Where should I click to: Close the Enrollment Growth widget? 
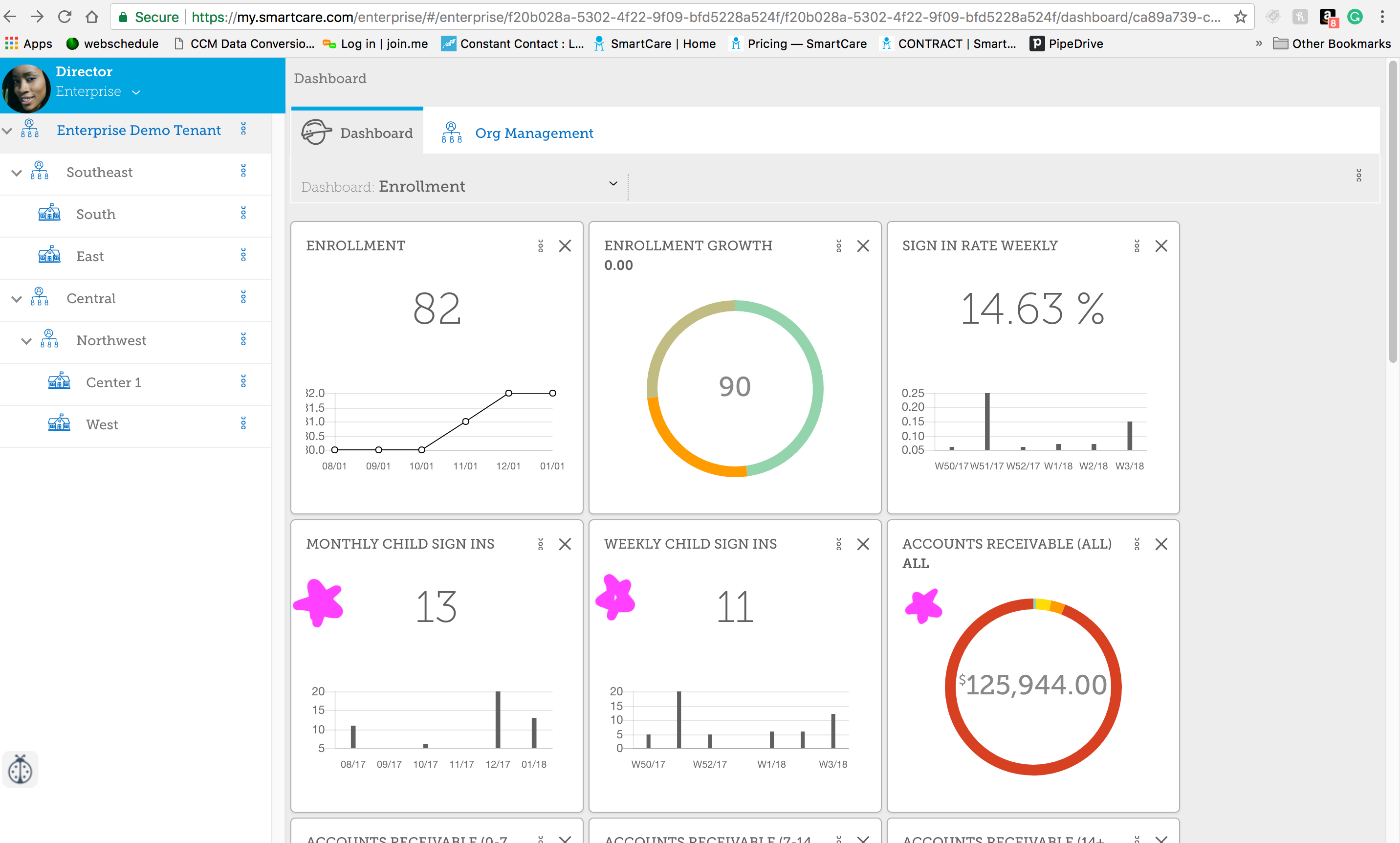point(863,246)
